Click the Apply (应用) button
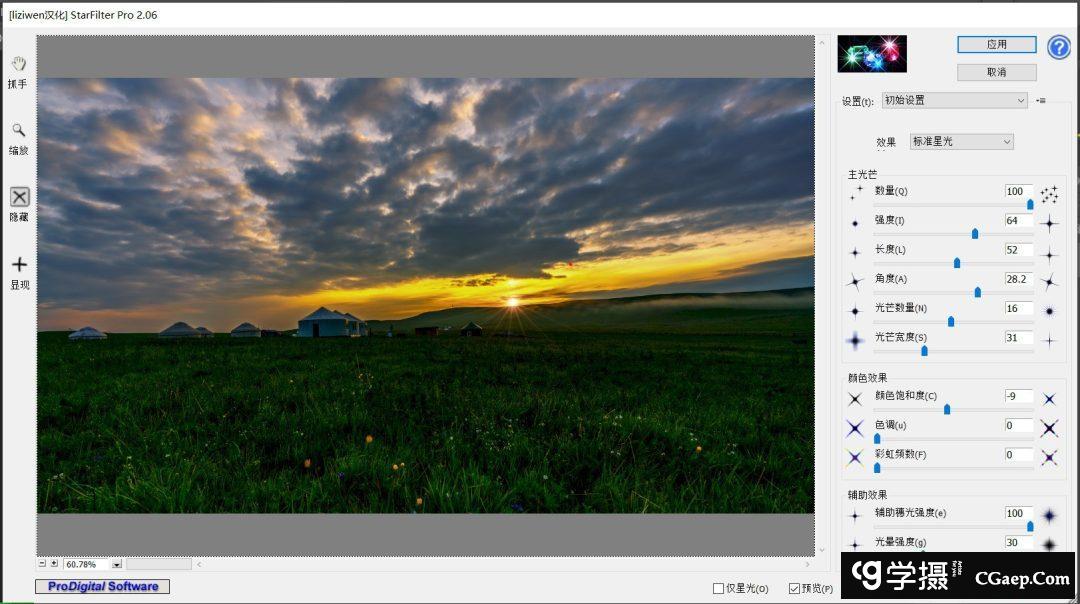Image resolution: width=1080 pixels, height=604 pixels. coord(996,45)
